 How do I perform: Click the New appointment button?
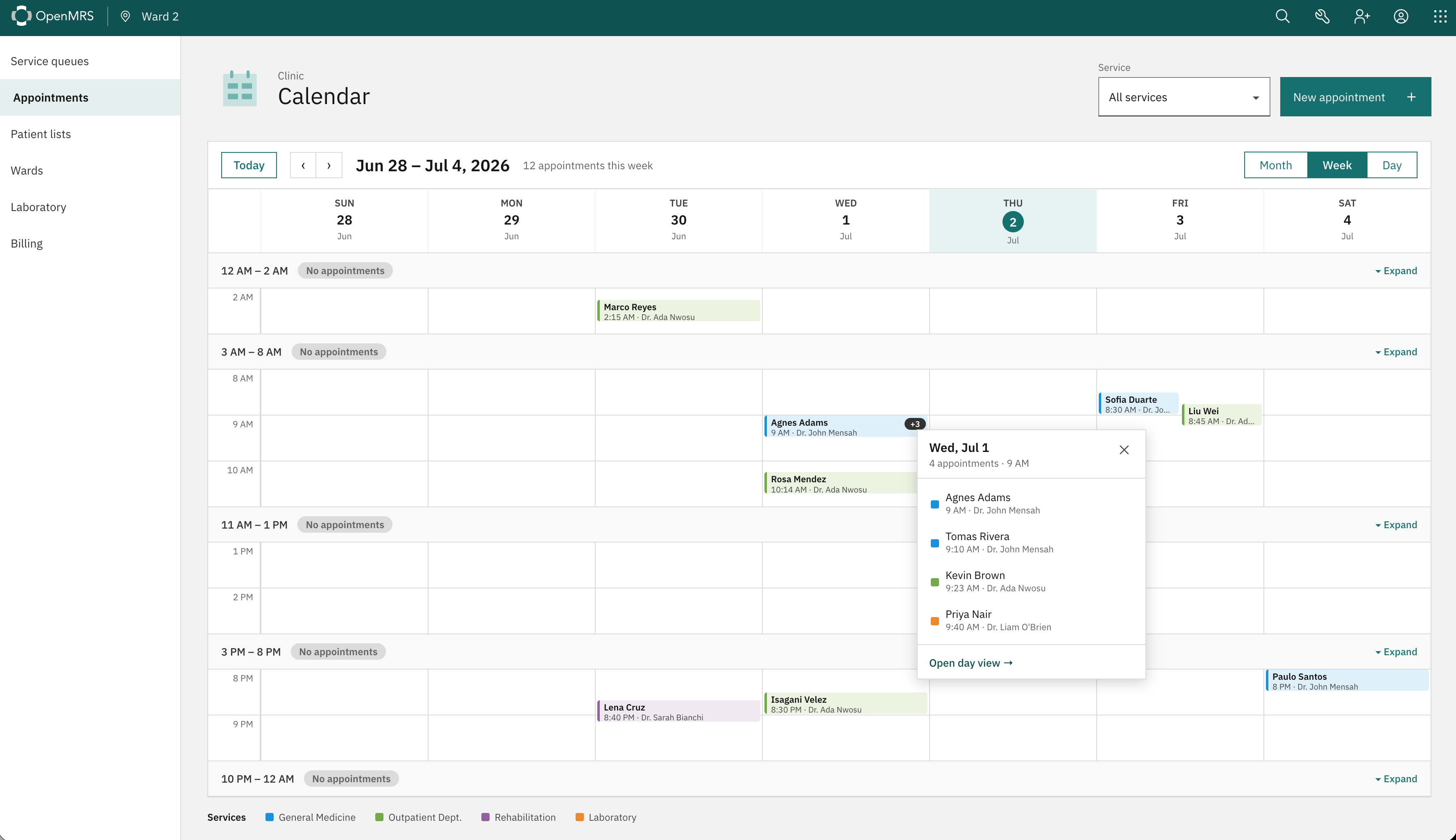1355,97
